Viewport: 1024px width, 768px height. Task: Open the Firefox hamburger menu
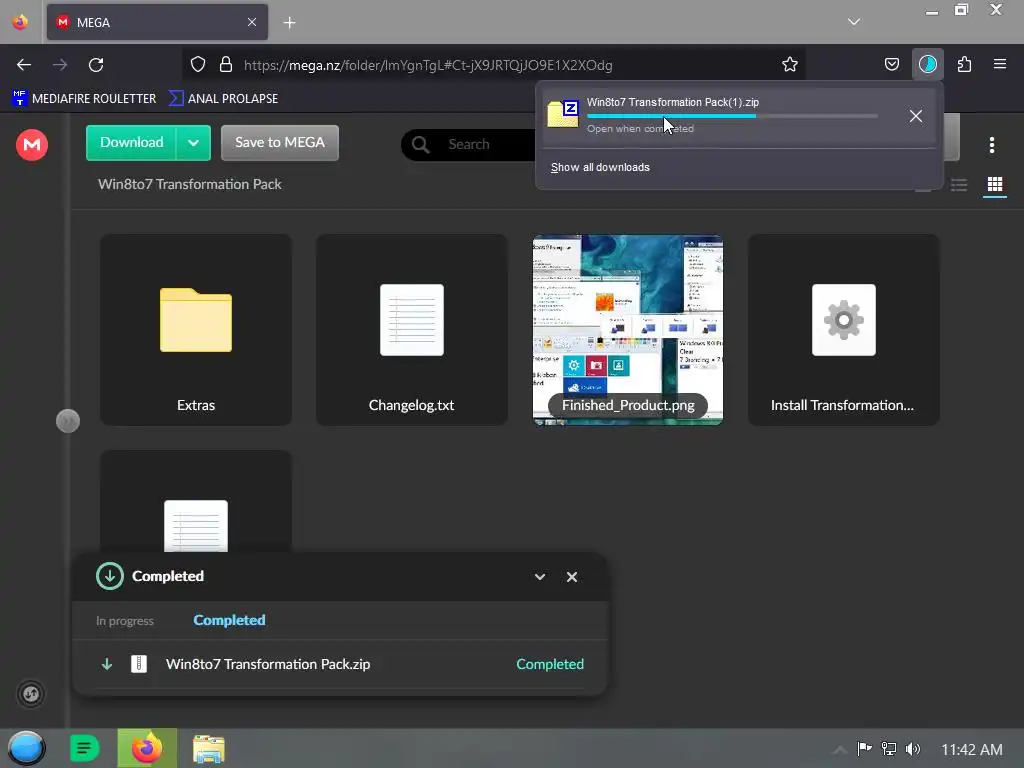[999, 64]
